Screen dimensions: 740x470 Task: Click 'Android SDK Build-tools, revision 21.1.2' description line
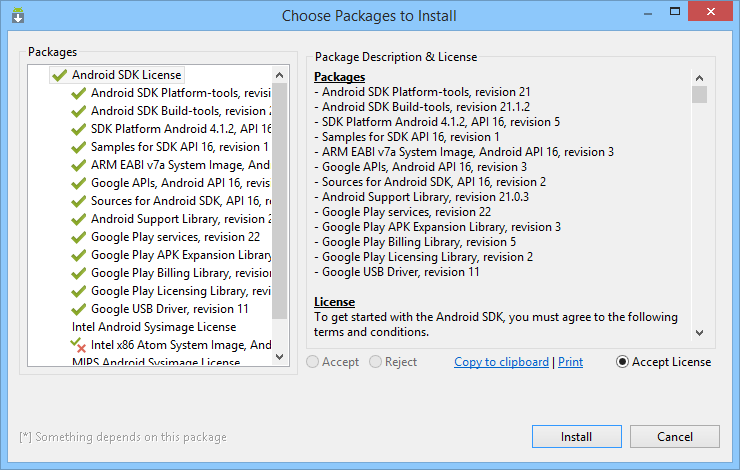(x=422, y=107)
